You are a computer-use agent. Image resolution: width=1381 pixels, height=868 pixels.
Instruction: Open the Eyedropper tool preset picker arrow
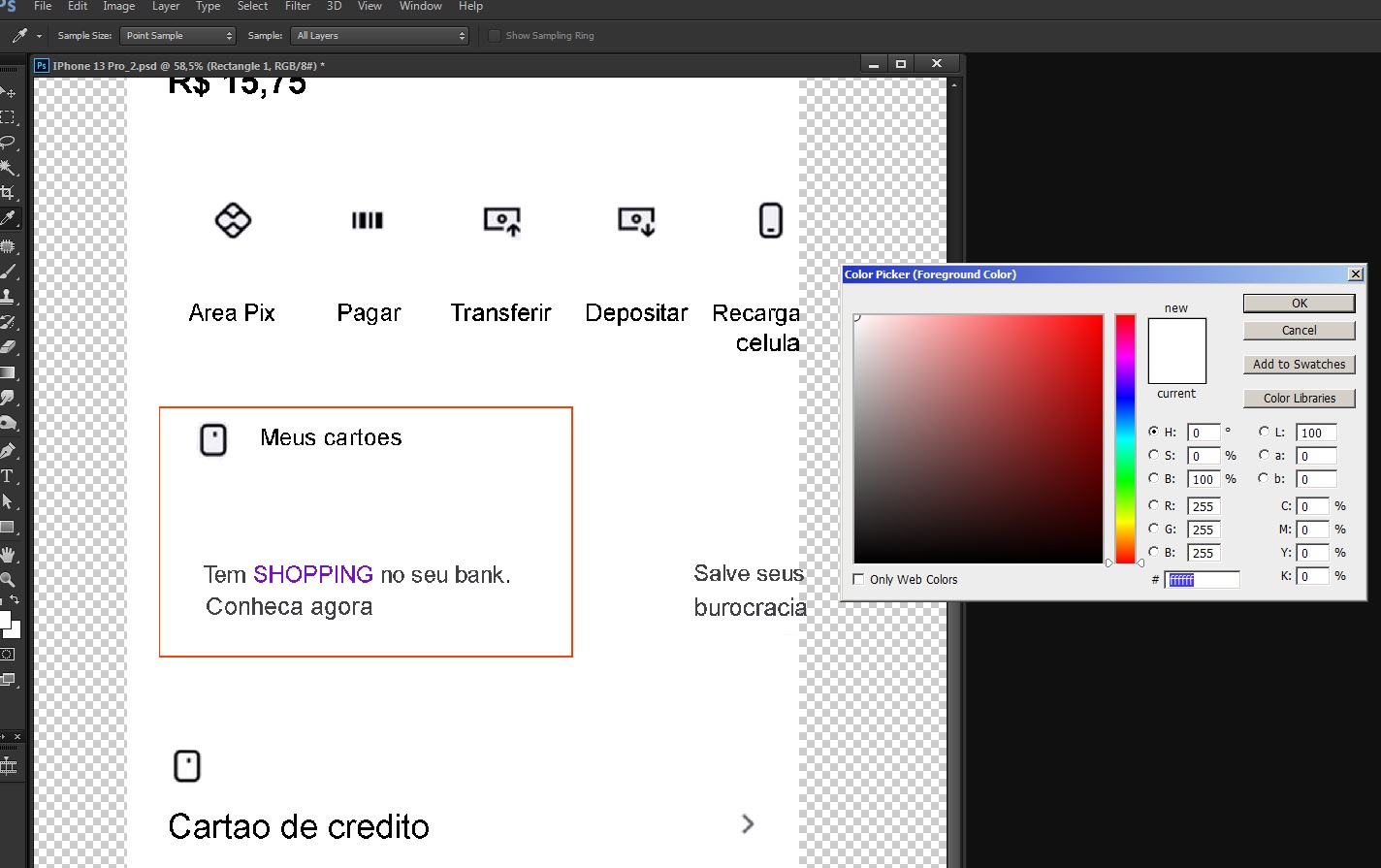39,36
